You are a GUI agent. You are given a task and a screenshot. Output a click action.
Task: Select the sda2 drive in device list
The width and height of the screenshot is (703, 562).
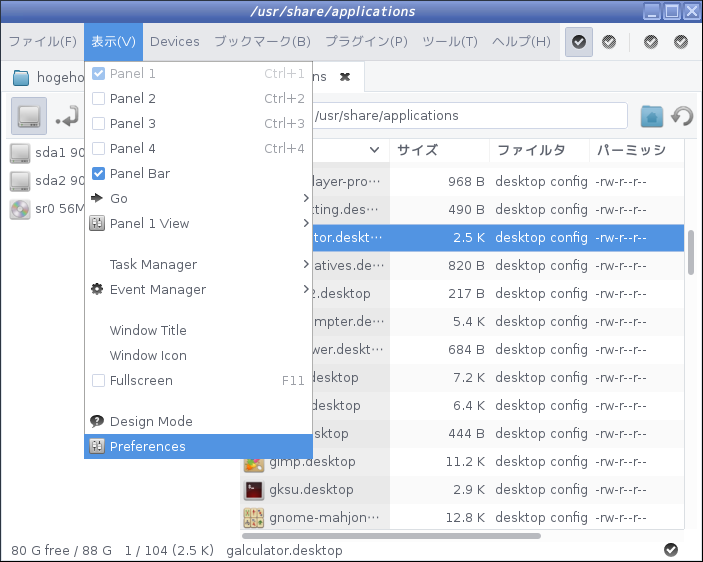click(47, 180)
